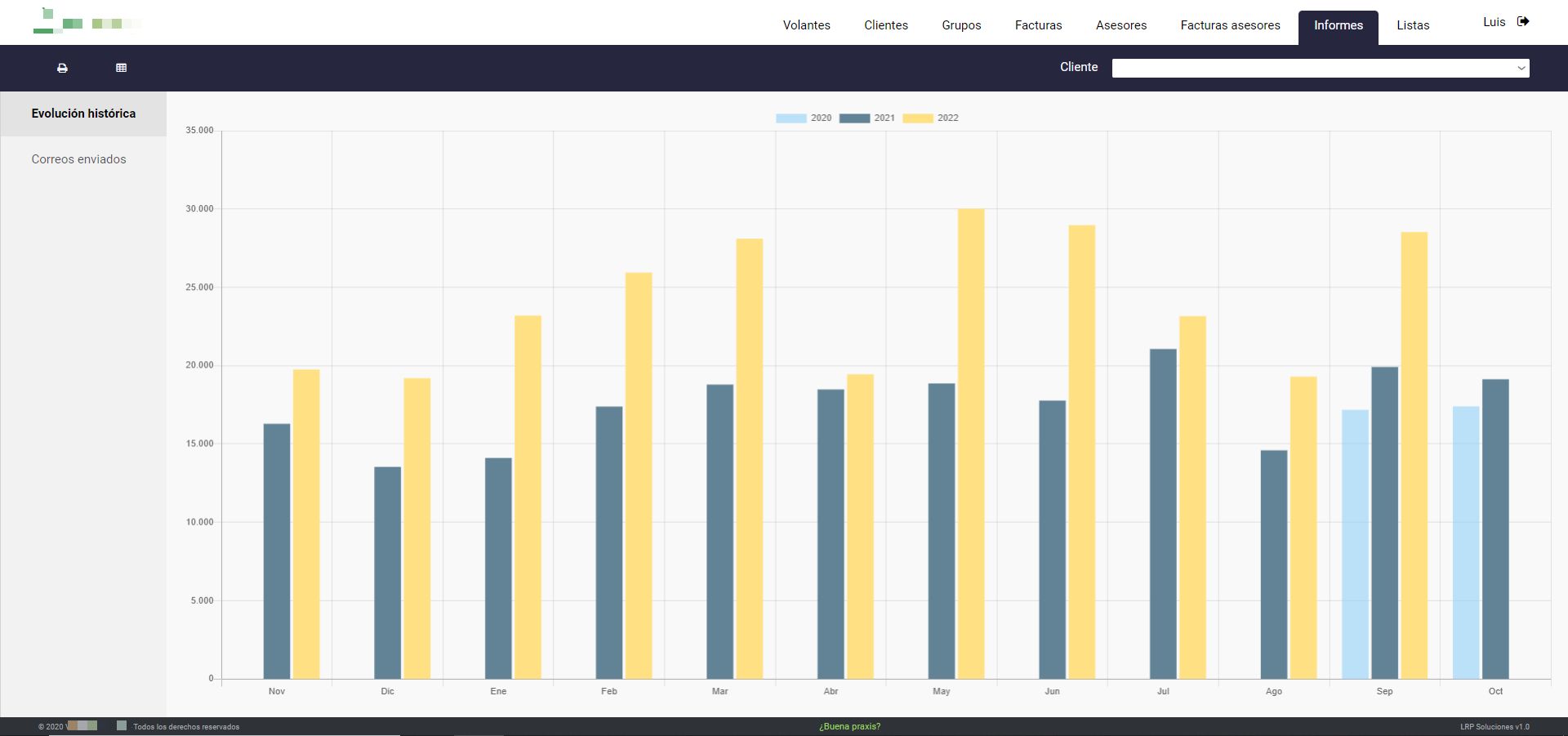Open the Listas menu

tap(1413, 25)
